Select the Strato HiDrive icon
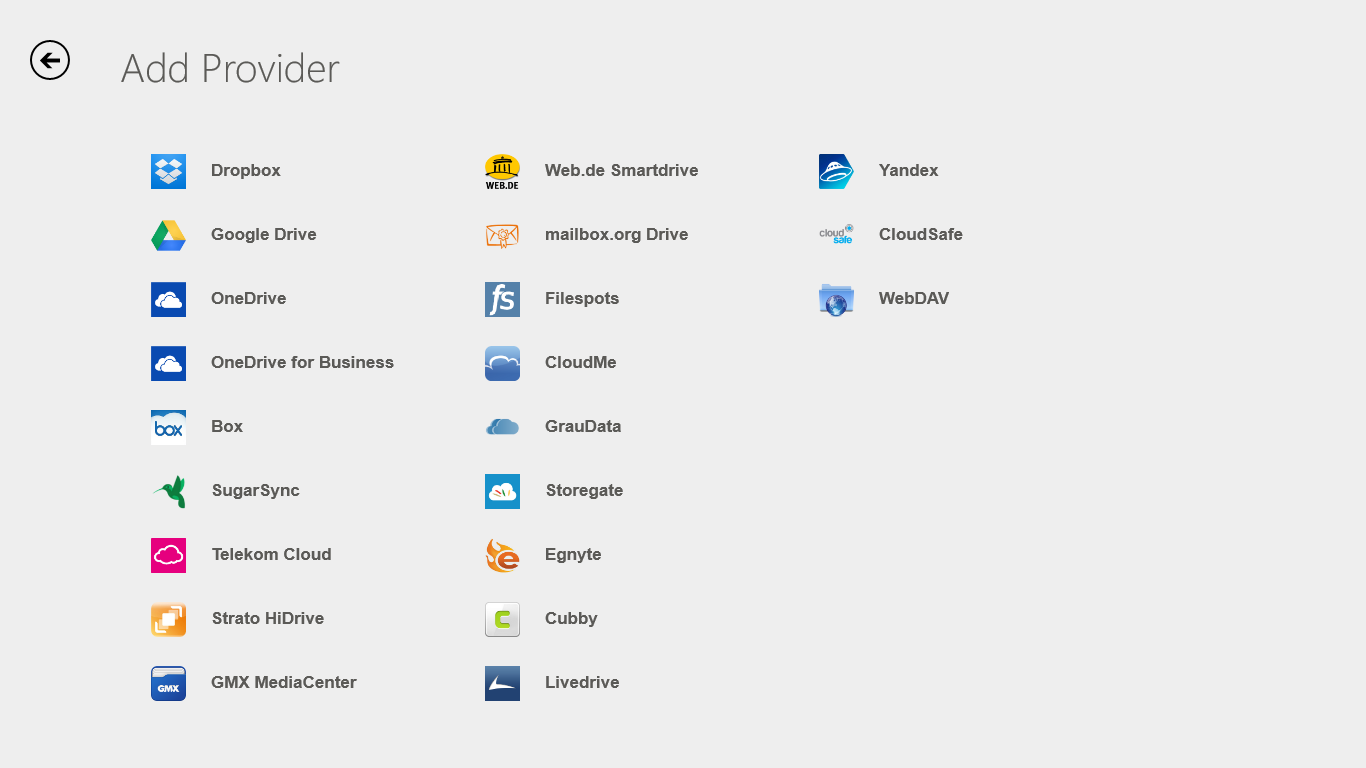Screen dimensions: 1366x768 point(168,619)
